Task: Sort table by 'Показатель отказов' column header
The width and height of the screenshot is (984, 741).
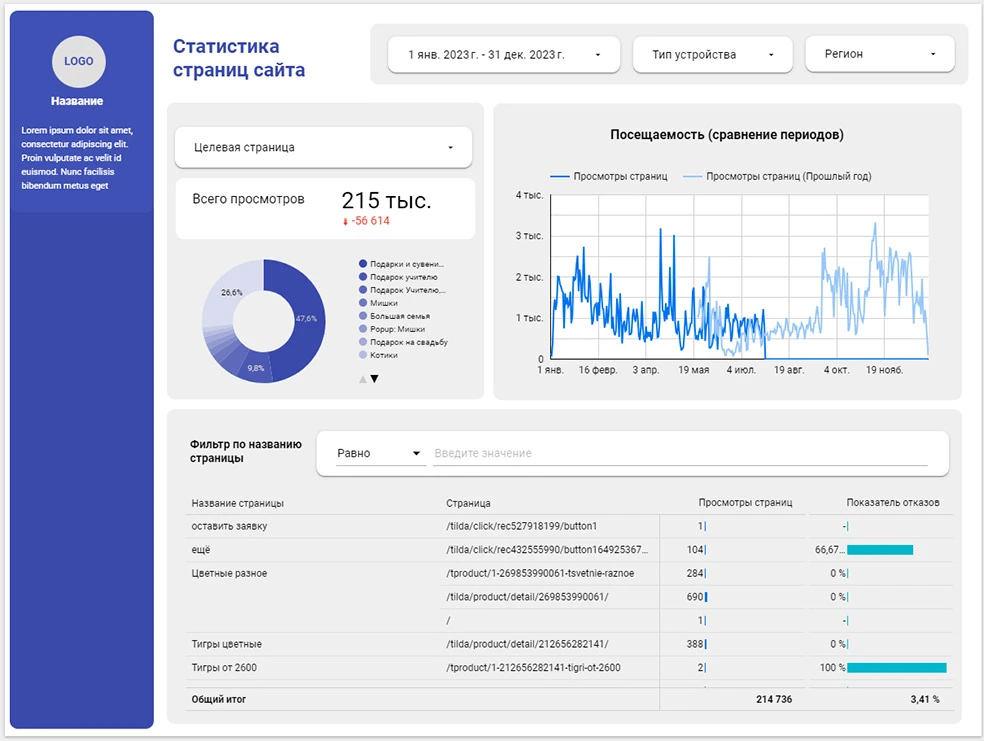Action: click(892, 503)
